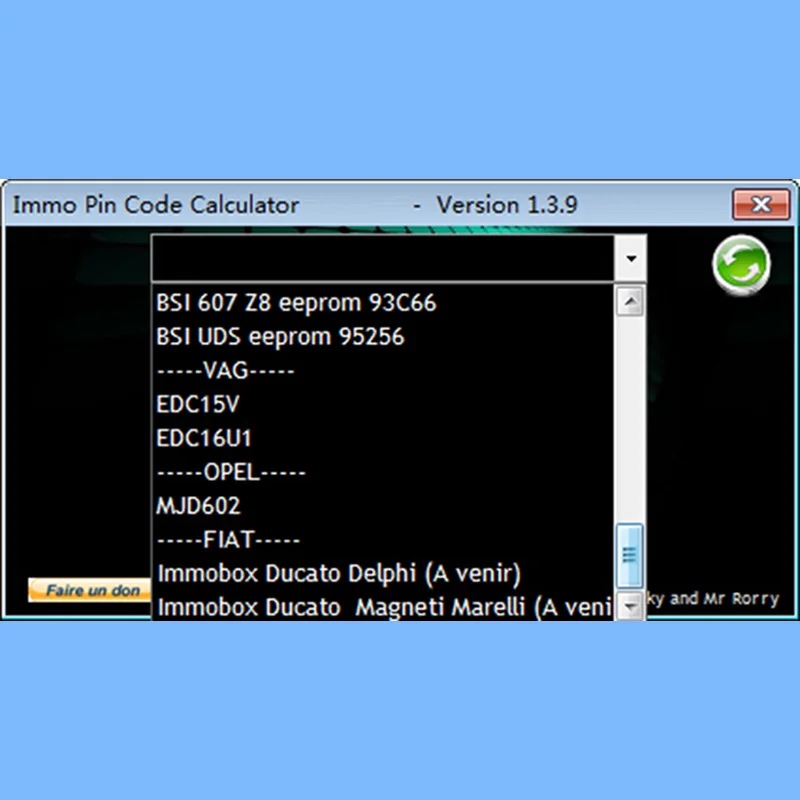Select BSI UDS eeprom 95256 entry
800x800 pixels.
click(383, 337)
